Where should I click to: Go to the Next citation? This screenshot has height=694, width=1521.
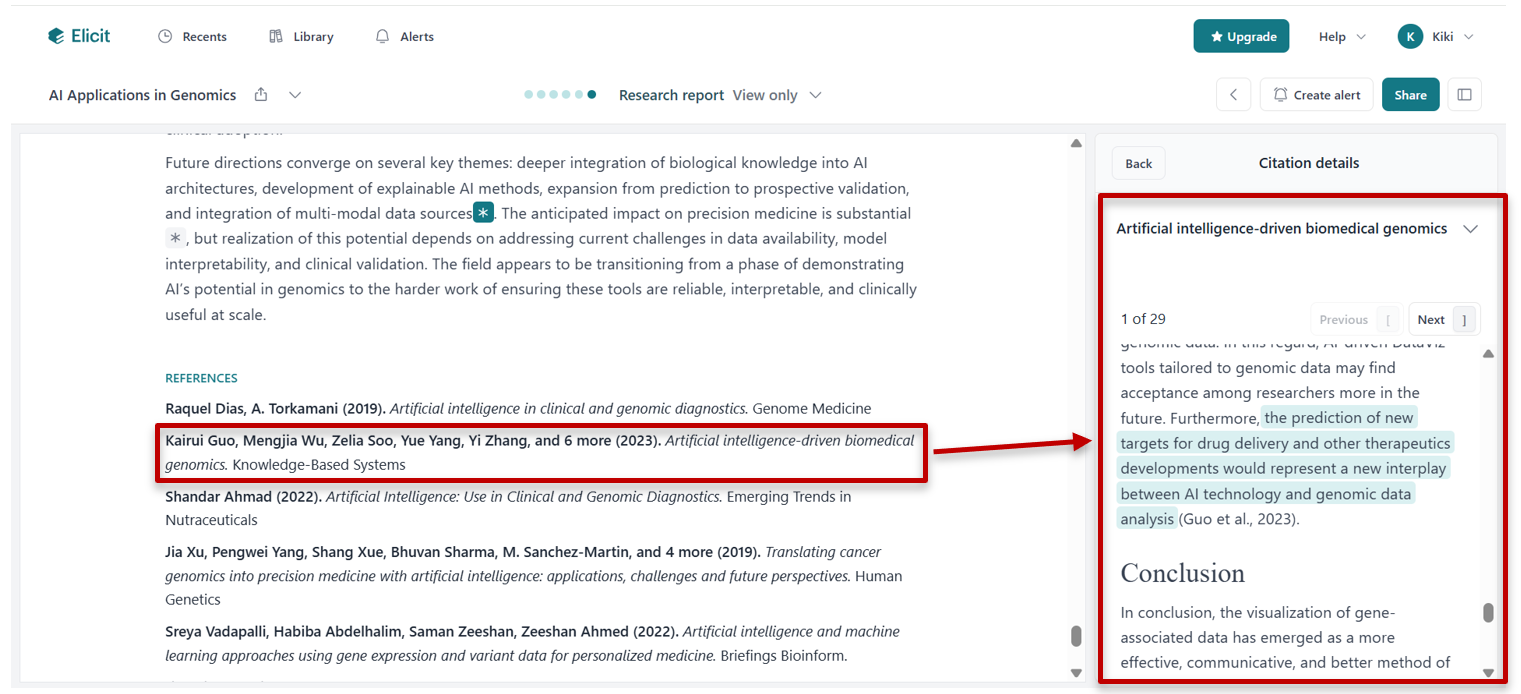[x=1443, y=320]
